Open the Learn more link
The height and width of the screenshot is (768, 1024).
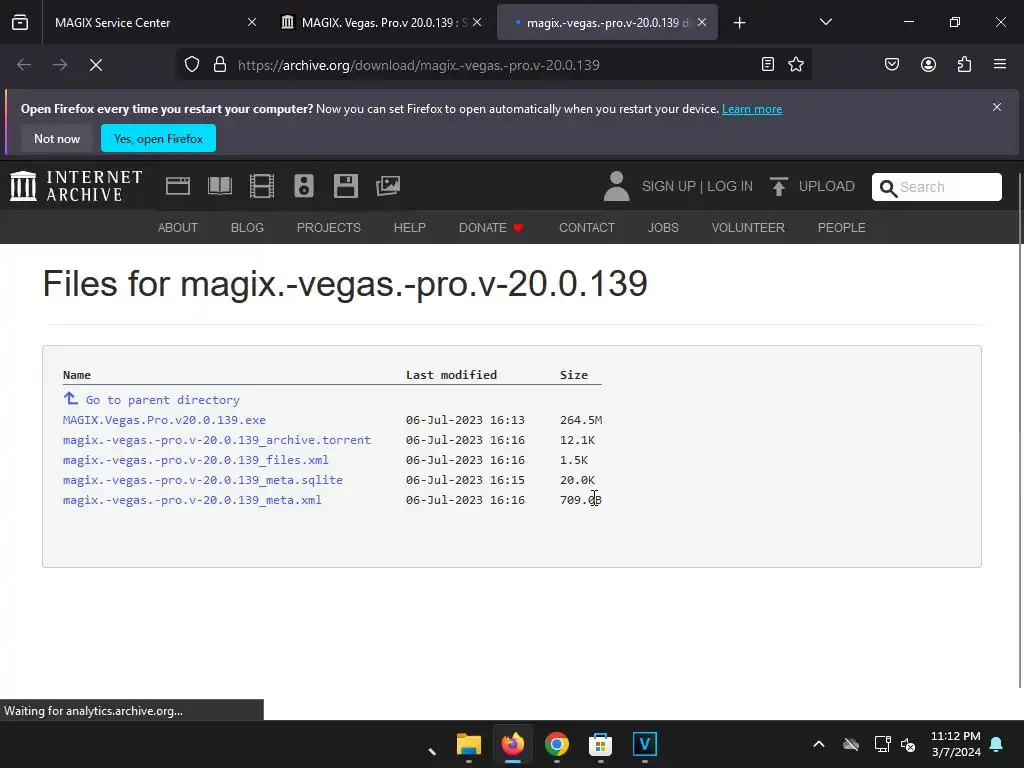click(752, 109)
